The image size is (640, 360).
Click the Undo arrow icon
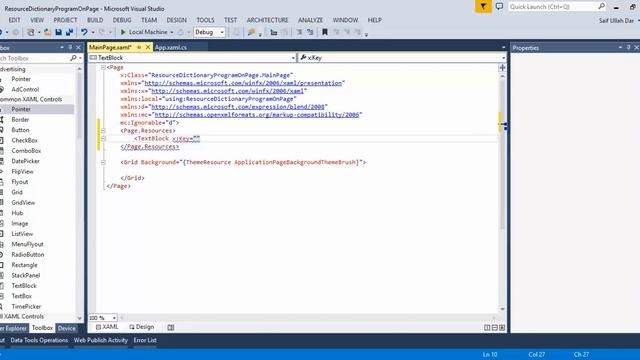coord(84,32)
